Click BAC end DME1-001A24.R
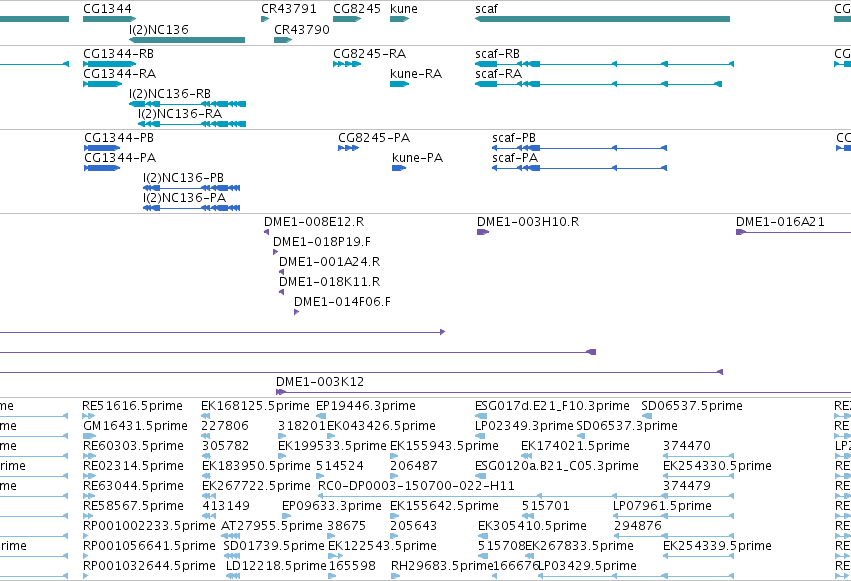 [x=329, y=262]
